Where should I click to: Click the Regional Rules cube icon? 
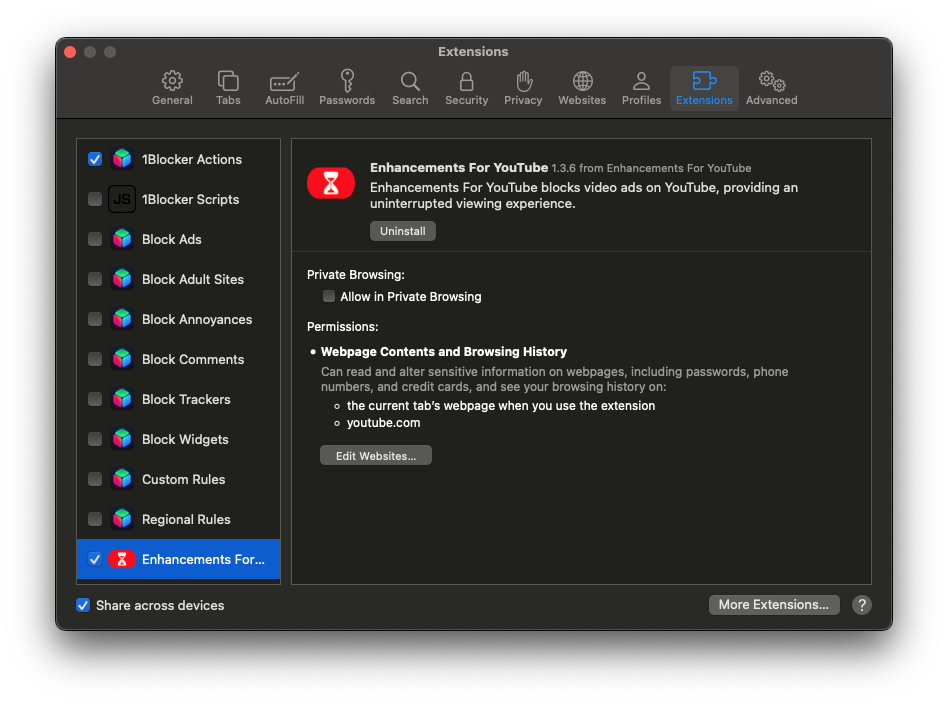[x=122, y=519]
